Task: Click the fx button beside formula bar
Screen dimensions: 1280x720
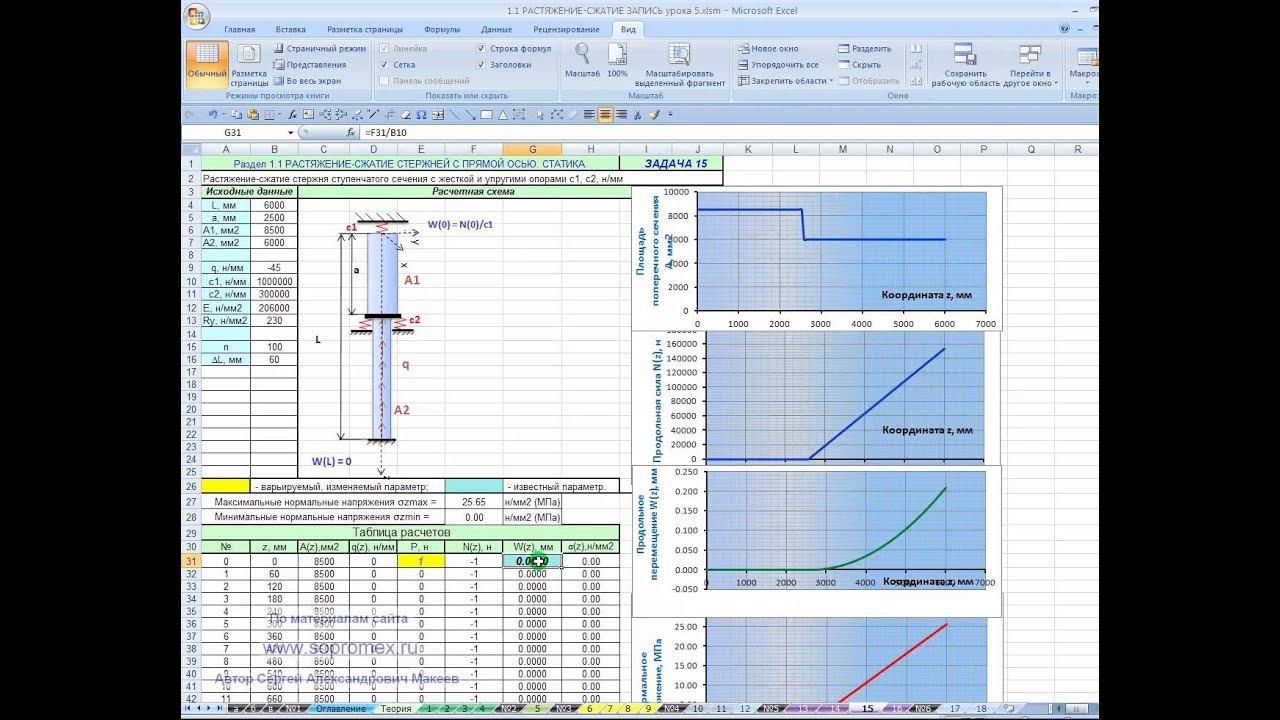Action: 350,132
